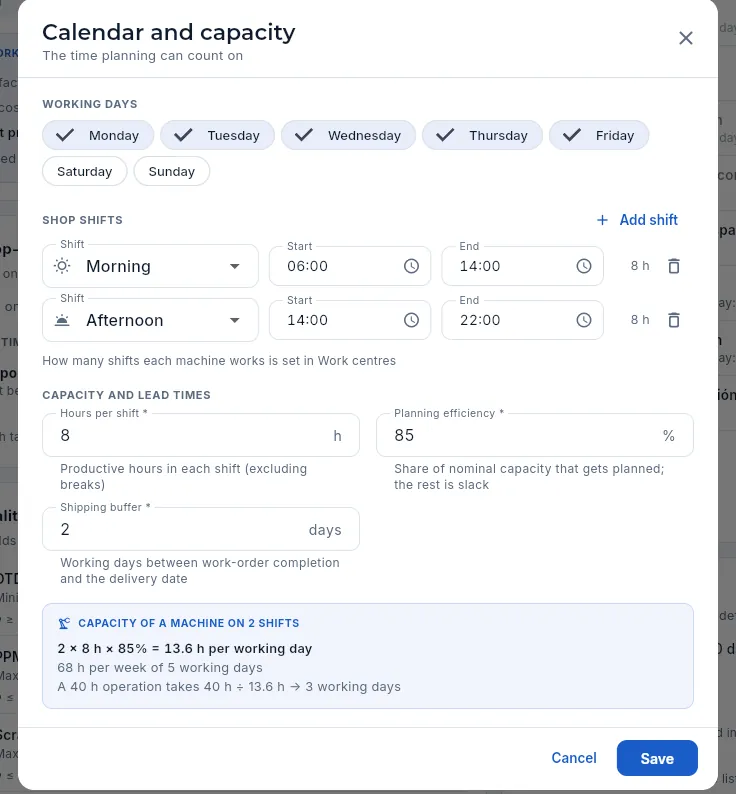Toggle the Monday working day chip
The width and height of the screenshot is (736, 794).
98,135
